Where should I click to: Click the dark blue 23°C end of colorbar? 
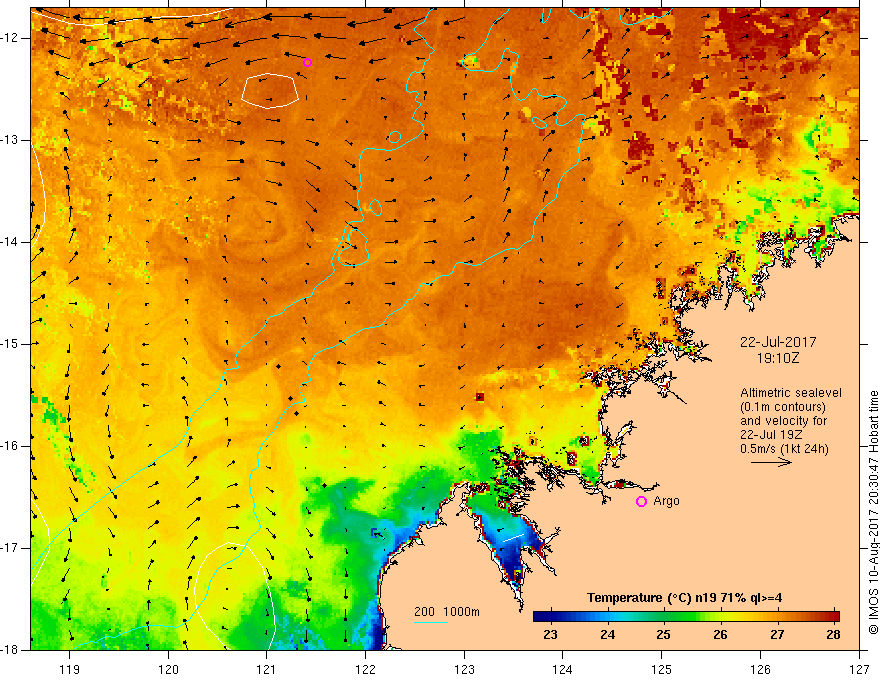[542, 617]
